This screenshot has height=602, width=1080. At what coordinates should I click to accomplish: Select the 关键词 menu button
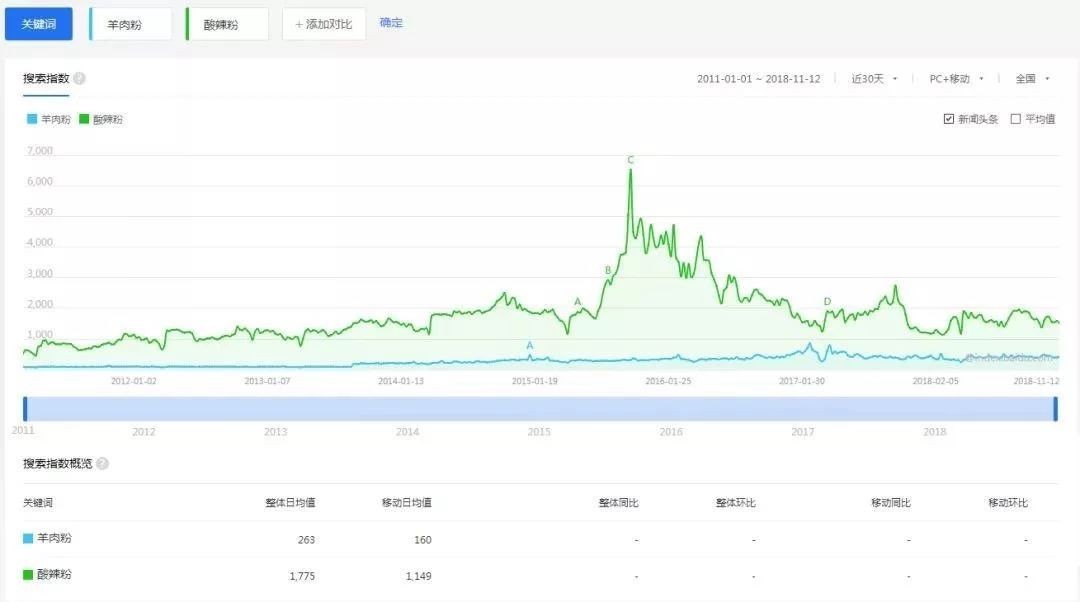pos(38,21)
